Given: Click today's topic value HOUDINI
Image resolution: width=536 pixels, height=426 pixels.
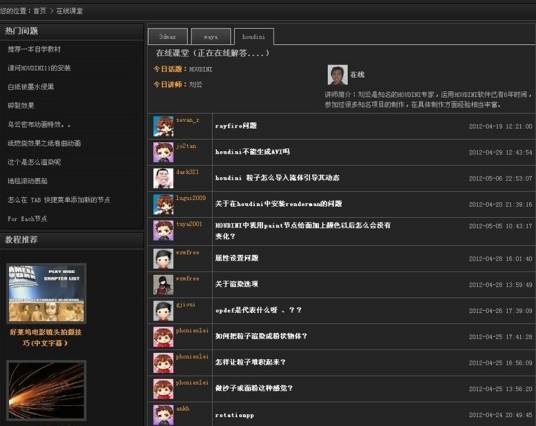Looking at the screenshot, I should click(x=201, y=69).
